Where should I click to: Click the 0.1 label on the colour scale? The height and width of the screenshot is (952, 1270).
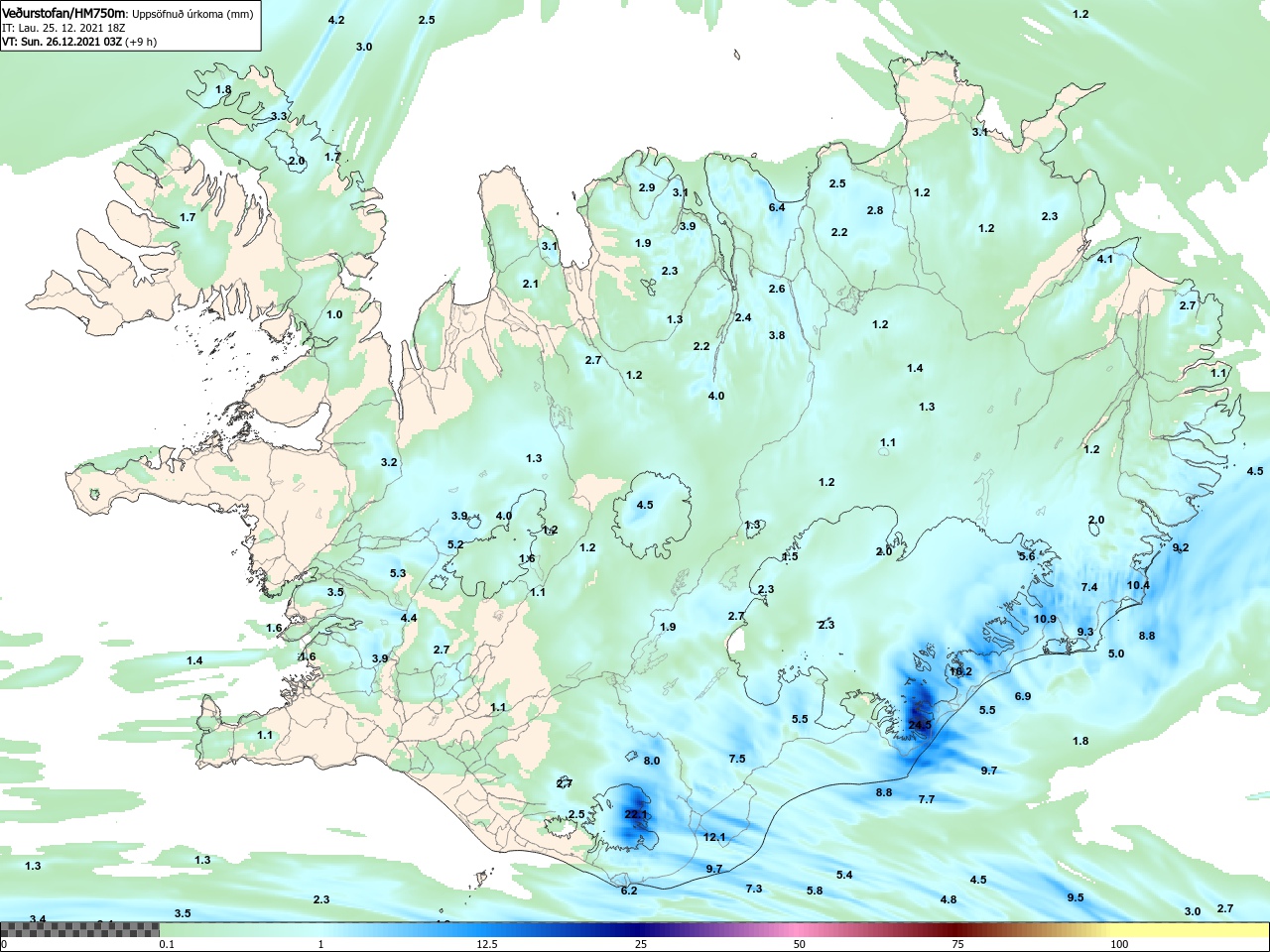click(x=167, y=944)
